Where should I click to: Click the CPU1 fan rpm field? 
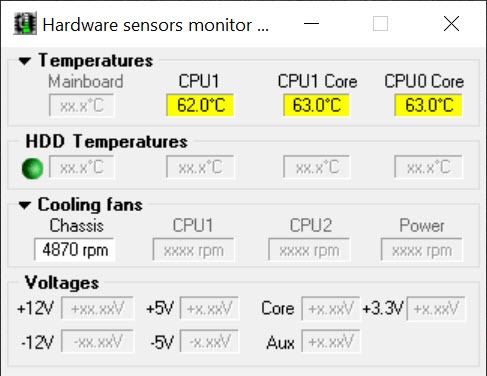tap(193, 249)
